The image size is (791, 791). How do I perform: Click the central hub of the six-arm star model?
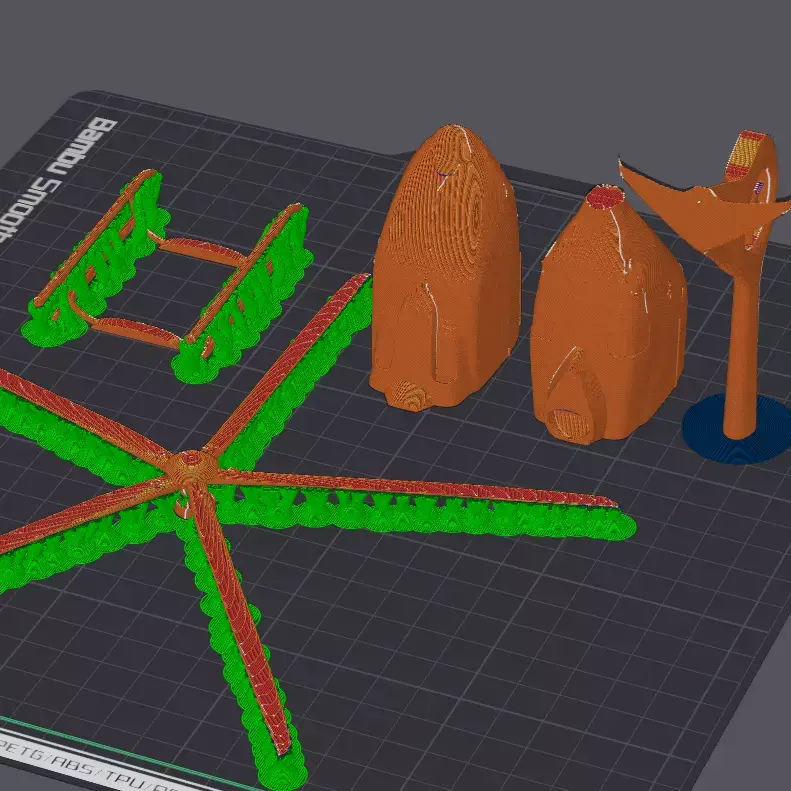point(191,465)
